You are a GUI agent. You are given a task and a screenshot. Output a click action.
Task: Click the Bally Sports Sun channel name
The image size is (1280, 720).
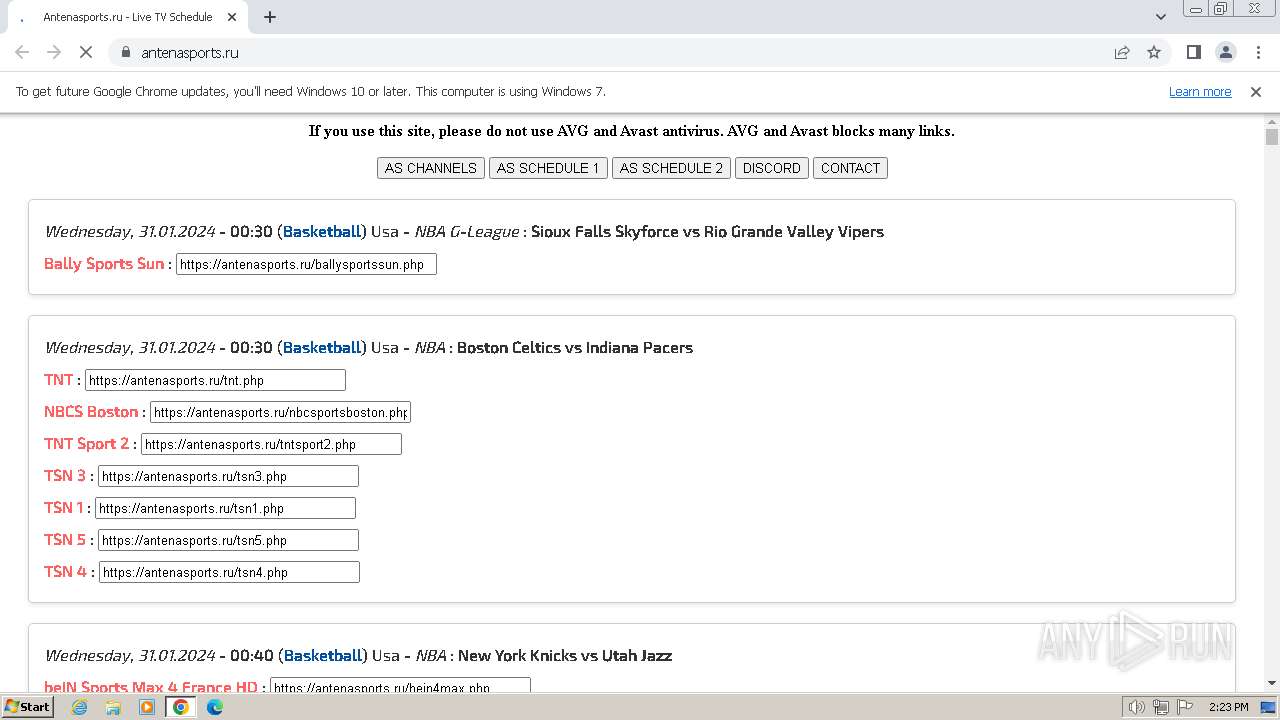104,264
